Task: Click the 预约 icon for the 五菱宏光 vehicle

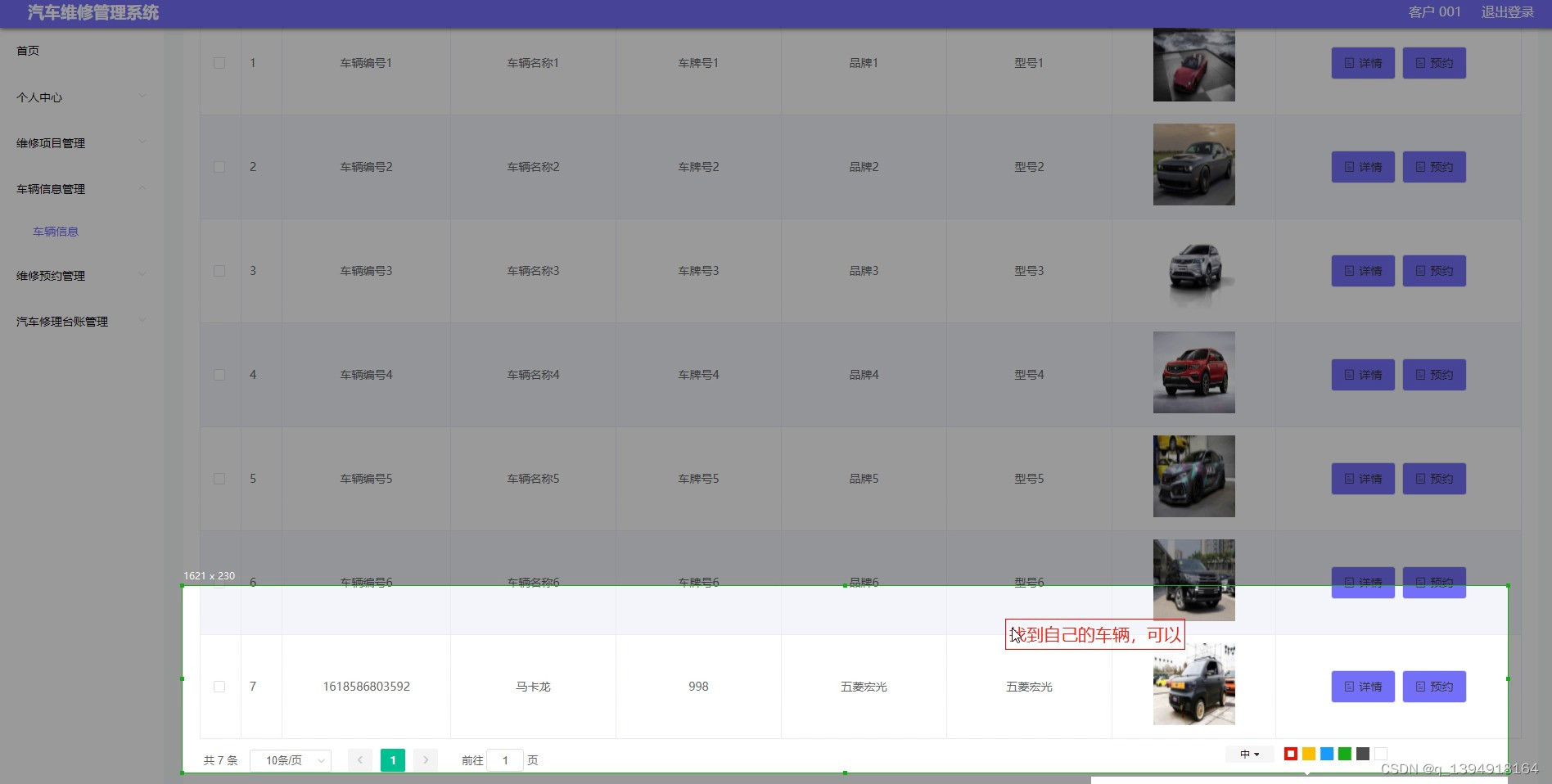Action: tap(1433, 687)
